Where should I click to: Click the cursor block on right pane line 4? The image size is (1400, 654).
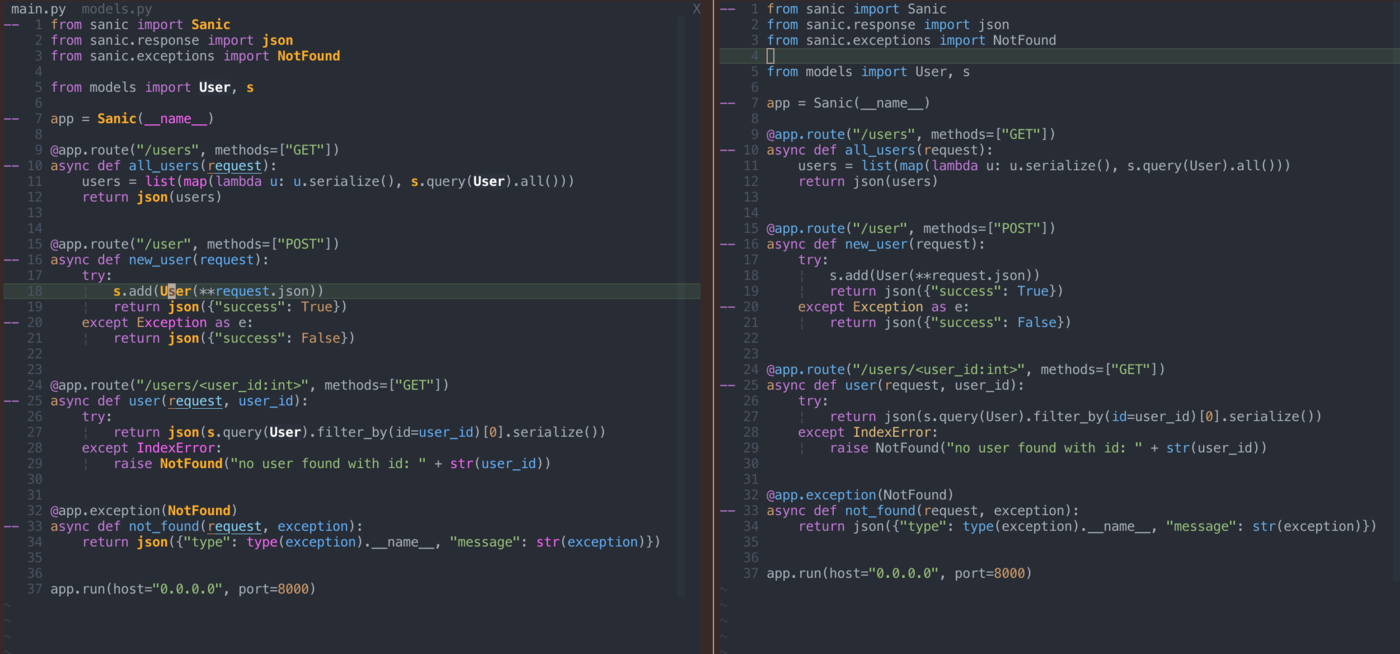(771, 56)
